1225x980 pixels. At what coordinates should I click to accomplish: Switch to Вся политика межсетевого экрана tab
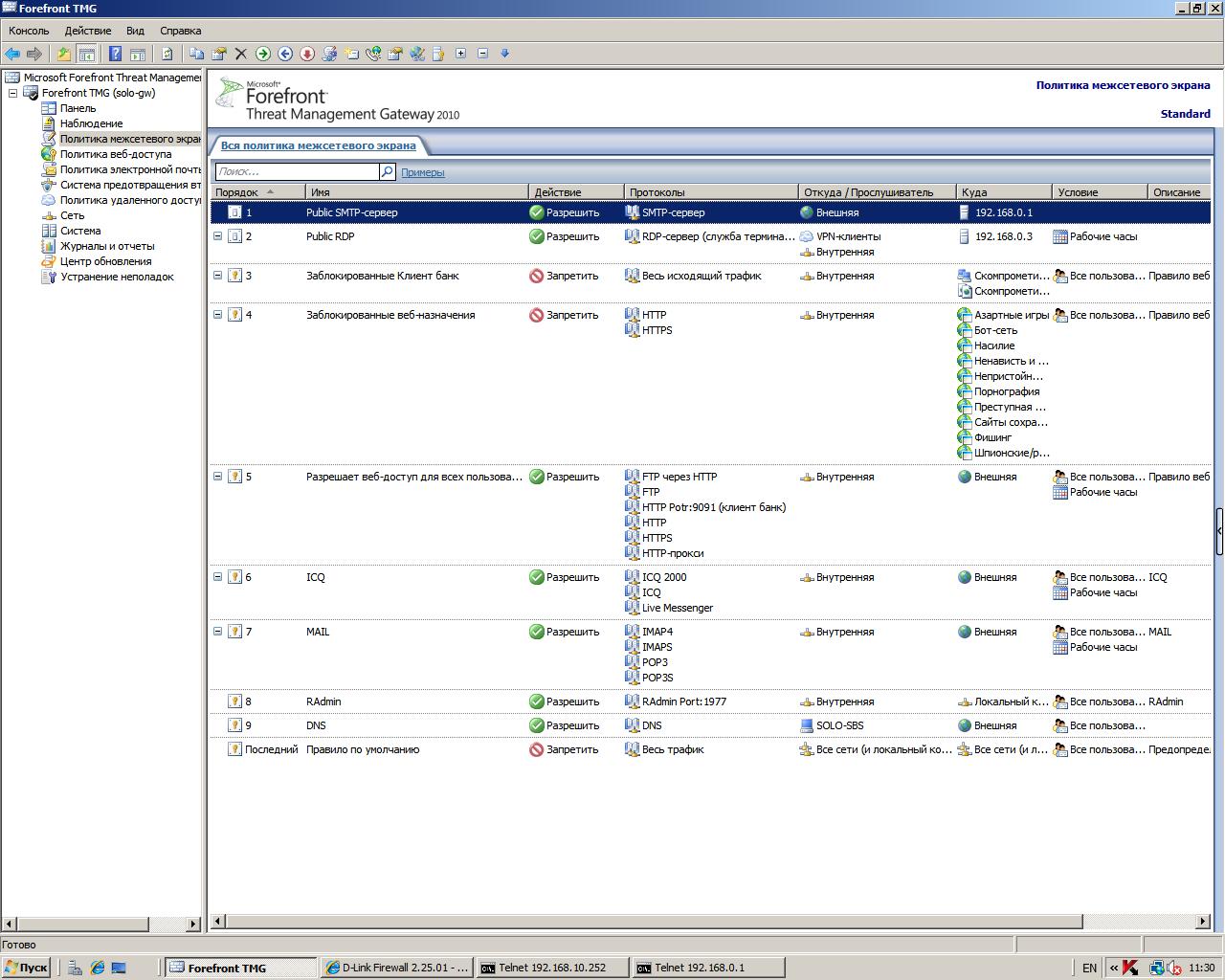tap(318, 145)
